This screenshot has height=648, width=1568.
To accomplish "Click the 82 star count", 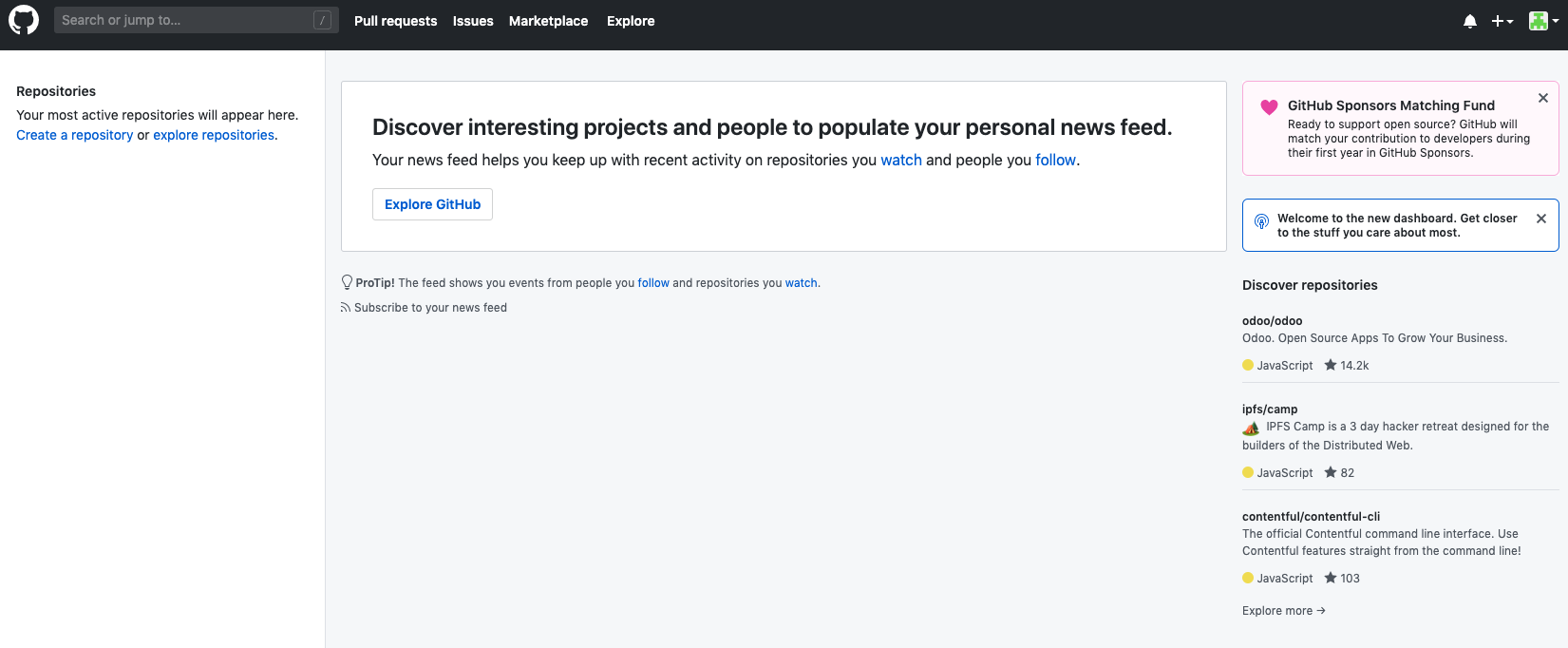I will click(x=1347, y=473).
